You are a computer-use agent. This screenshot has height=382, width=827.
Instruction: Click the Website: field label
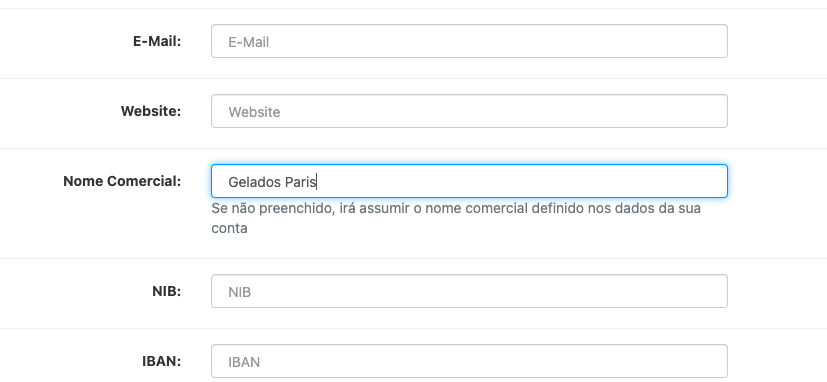click(x=151, y=111)
